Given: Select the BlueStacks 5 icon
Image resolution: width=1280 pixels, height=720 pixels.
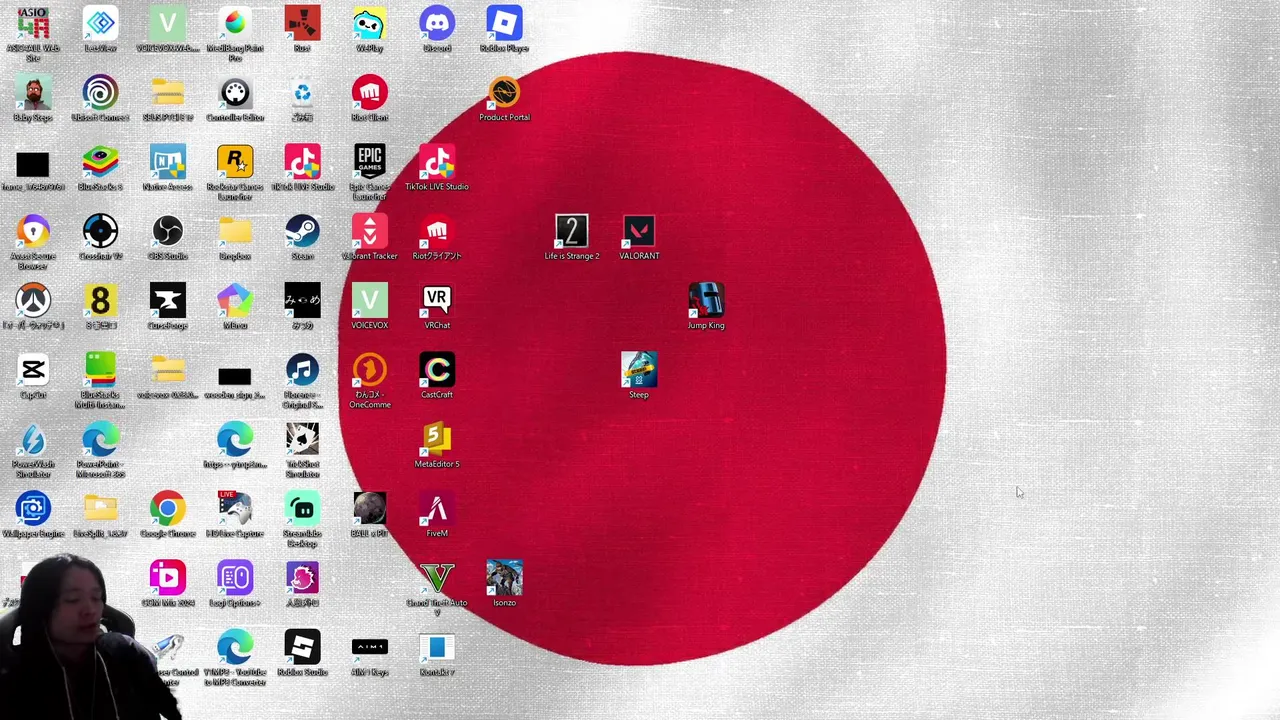Looking at the screenshot, I should [x=100, y=162].
